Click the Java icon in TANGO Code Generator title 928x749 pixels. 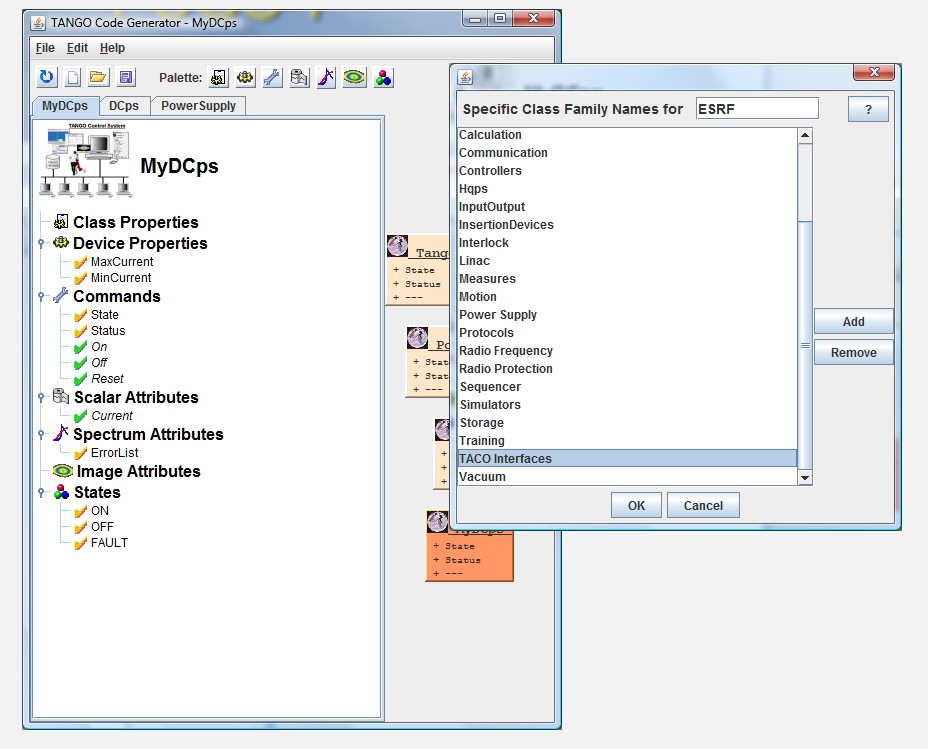(x=38, y=22)
